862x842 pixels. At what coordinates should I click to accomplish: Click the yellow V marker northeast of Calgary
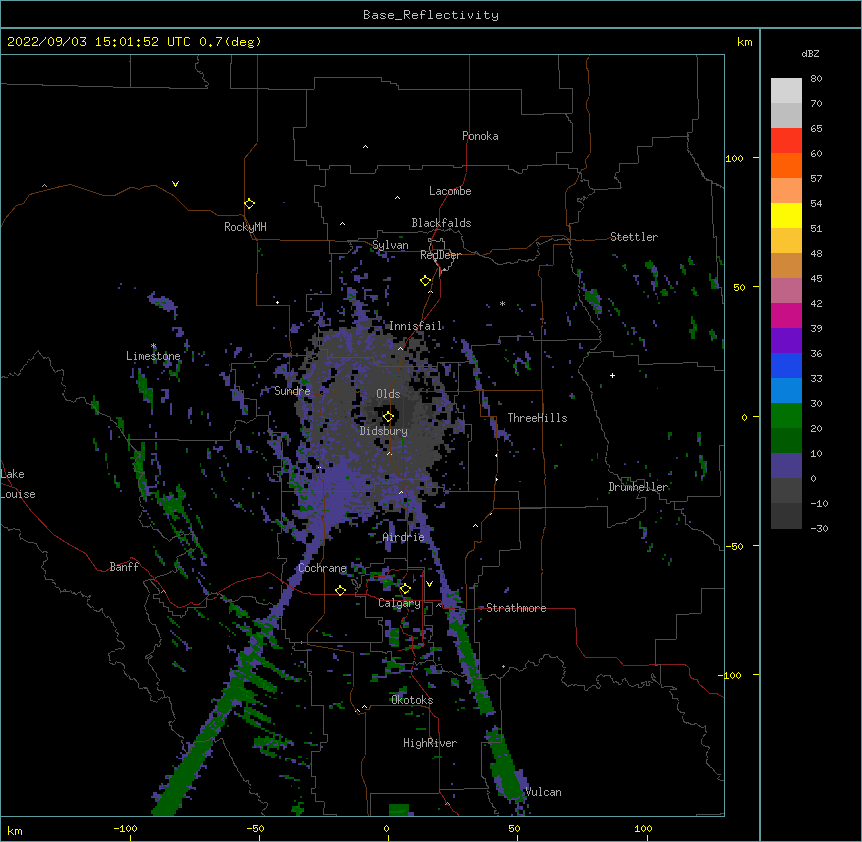[429, 584]
